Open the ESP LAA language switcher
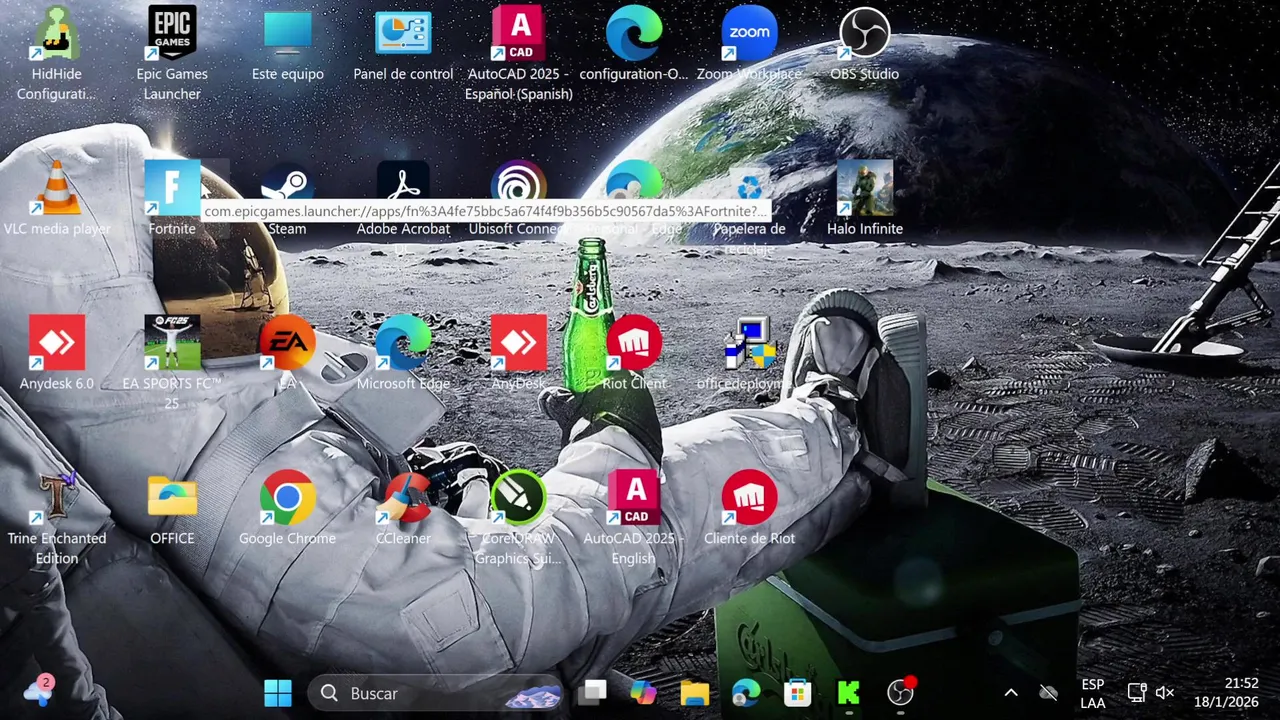Screen dimensions: 1280x720 (1093, 693)
